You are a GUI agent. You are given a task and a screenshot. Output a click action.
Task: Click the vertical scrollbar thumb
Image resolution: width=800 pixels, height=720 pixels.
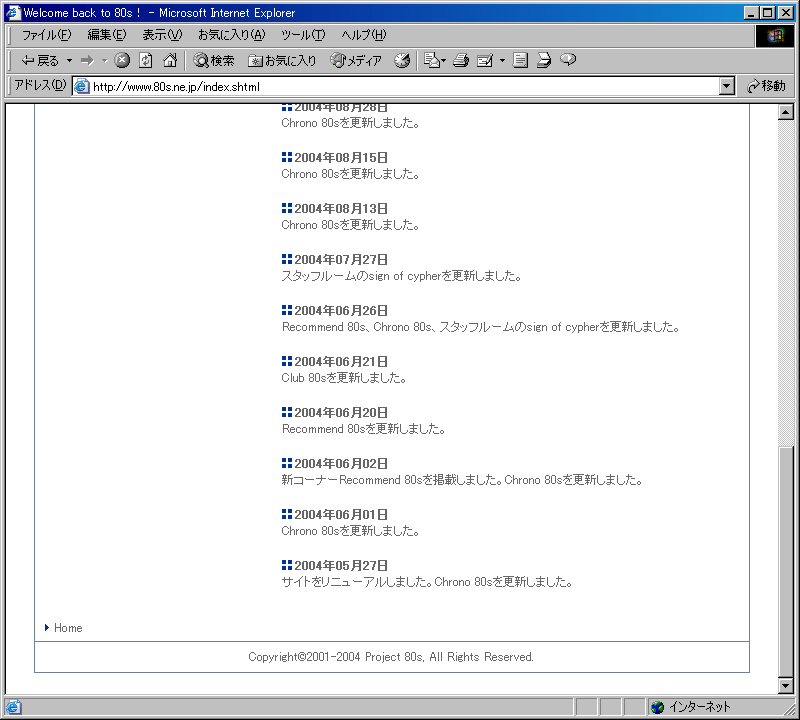786,561
